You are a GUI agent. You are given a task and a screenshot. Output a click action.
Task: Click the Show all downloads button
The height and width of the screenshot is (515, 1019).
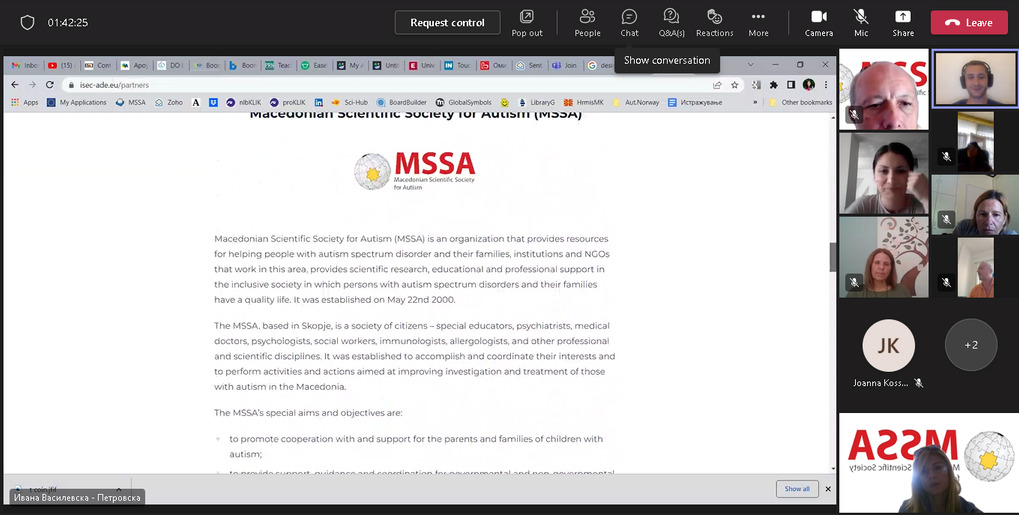click(796, 489)
